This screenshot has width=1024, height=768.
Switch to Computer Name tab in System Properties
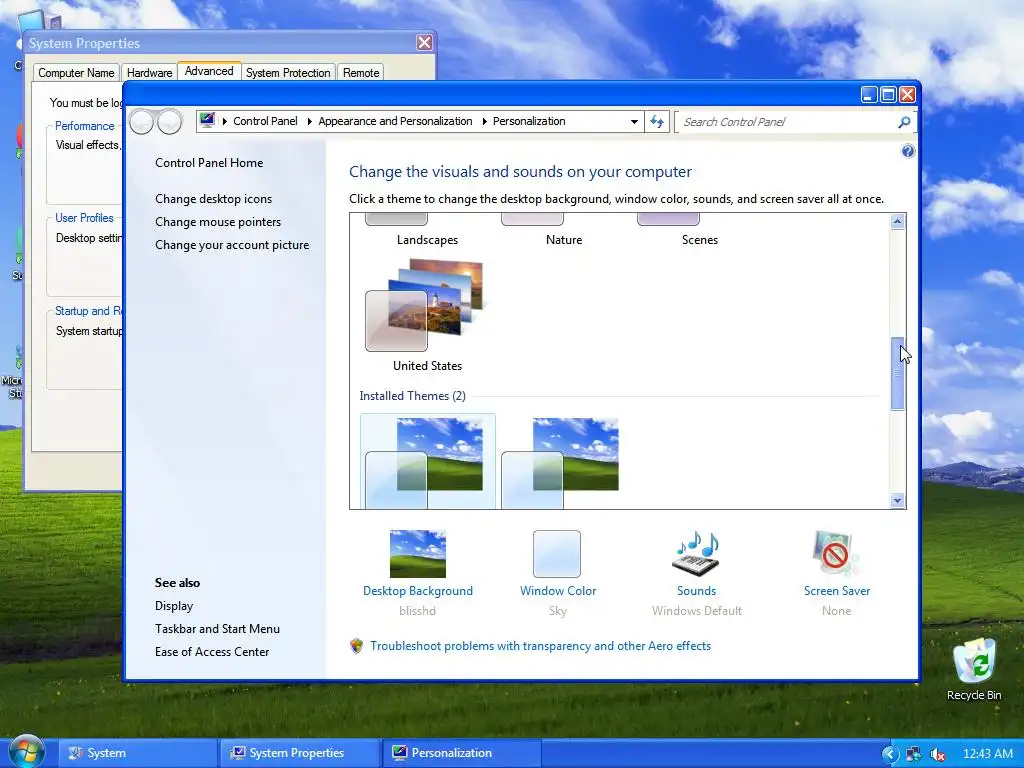pos(76,72)
